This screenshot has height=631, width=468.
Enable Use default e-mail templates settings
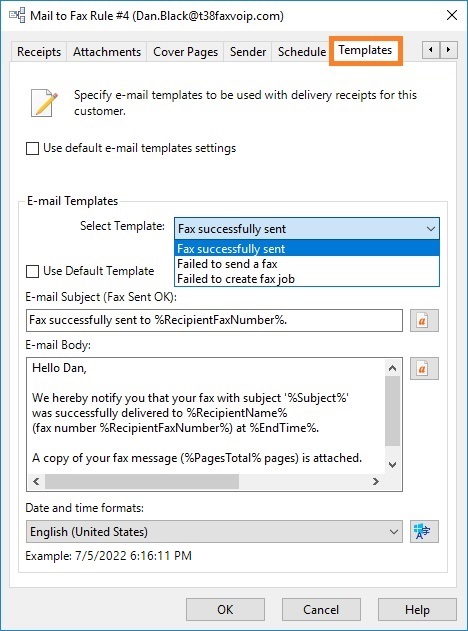pyautogui.click(x=32, y=148)
